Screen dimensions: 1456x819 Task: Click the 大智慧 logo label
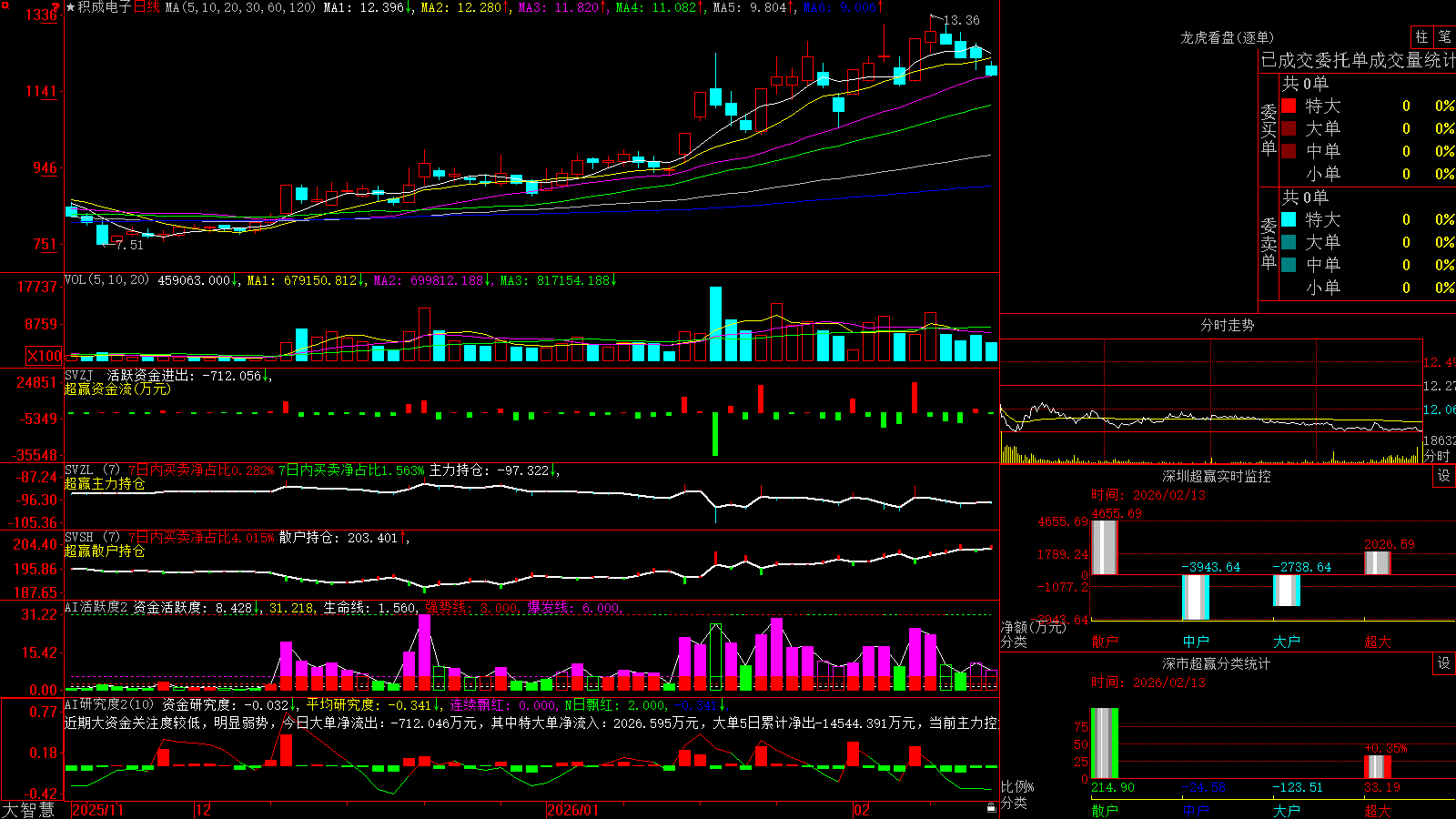(x=28, y=810)
